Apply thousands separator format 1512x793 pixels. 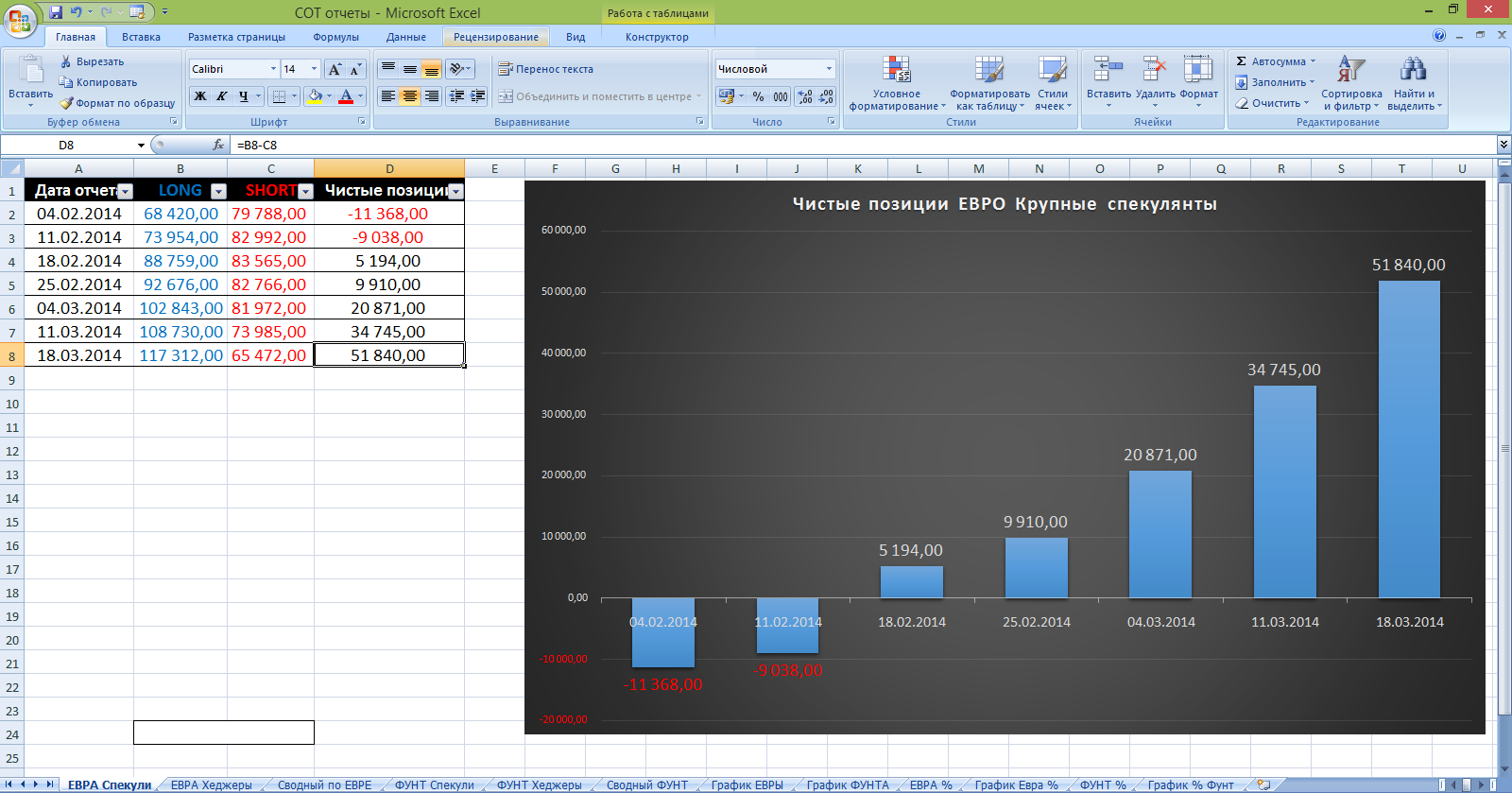click(x=781, y=96)
